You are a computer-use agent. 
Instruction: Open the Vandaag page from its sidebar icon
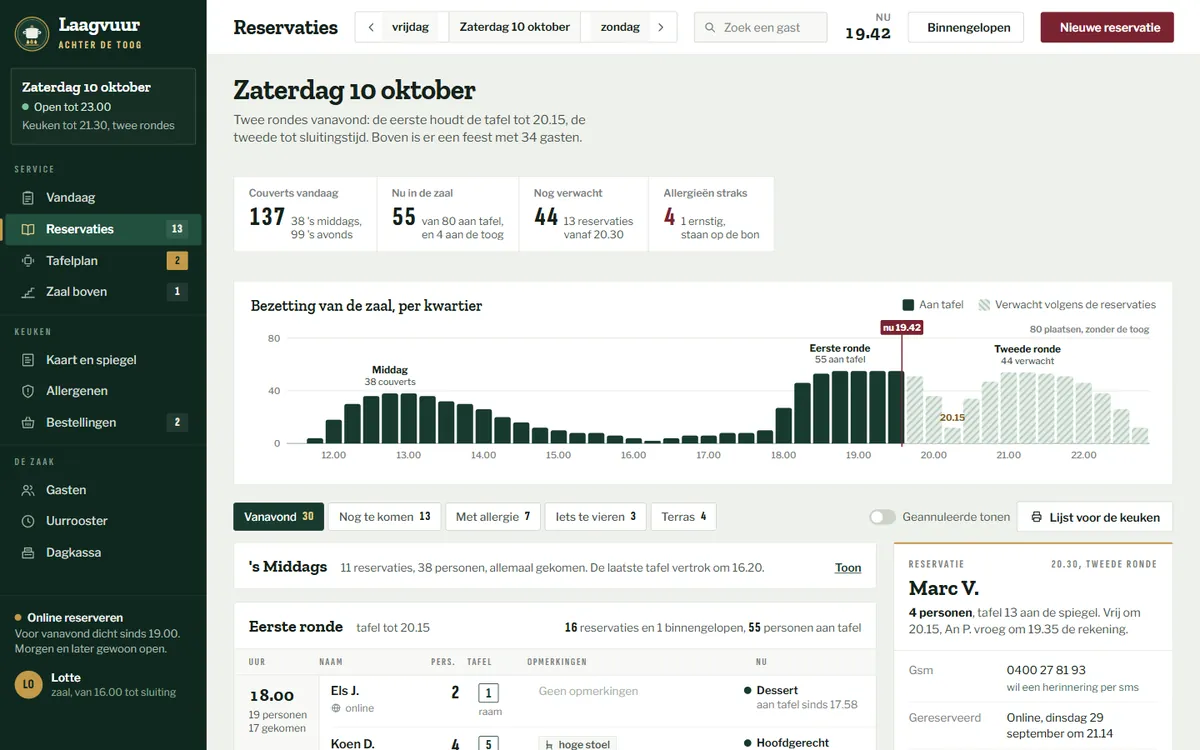[x=28, y=198]
